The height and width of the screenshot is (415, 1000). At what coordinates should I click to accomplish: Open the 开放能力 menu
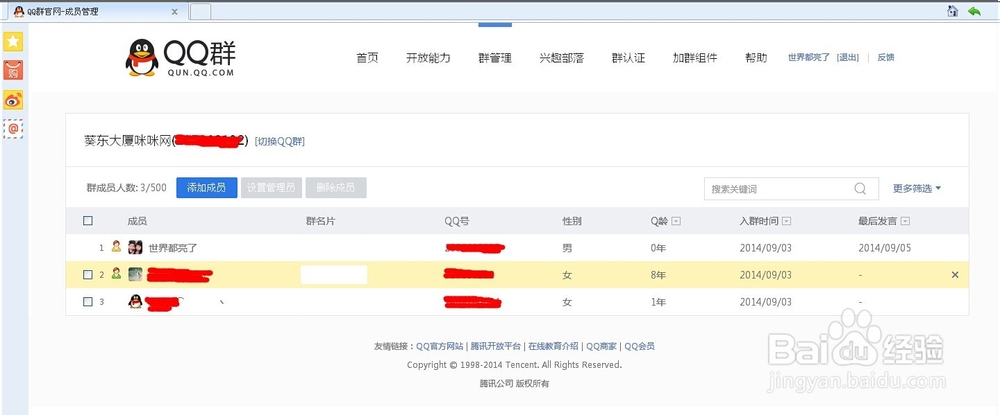coord(428,57)
